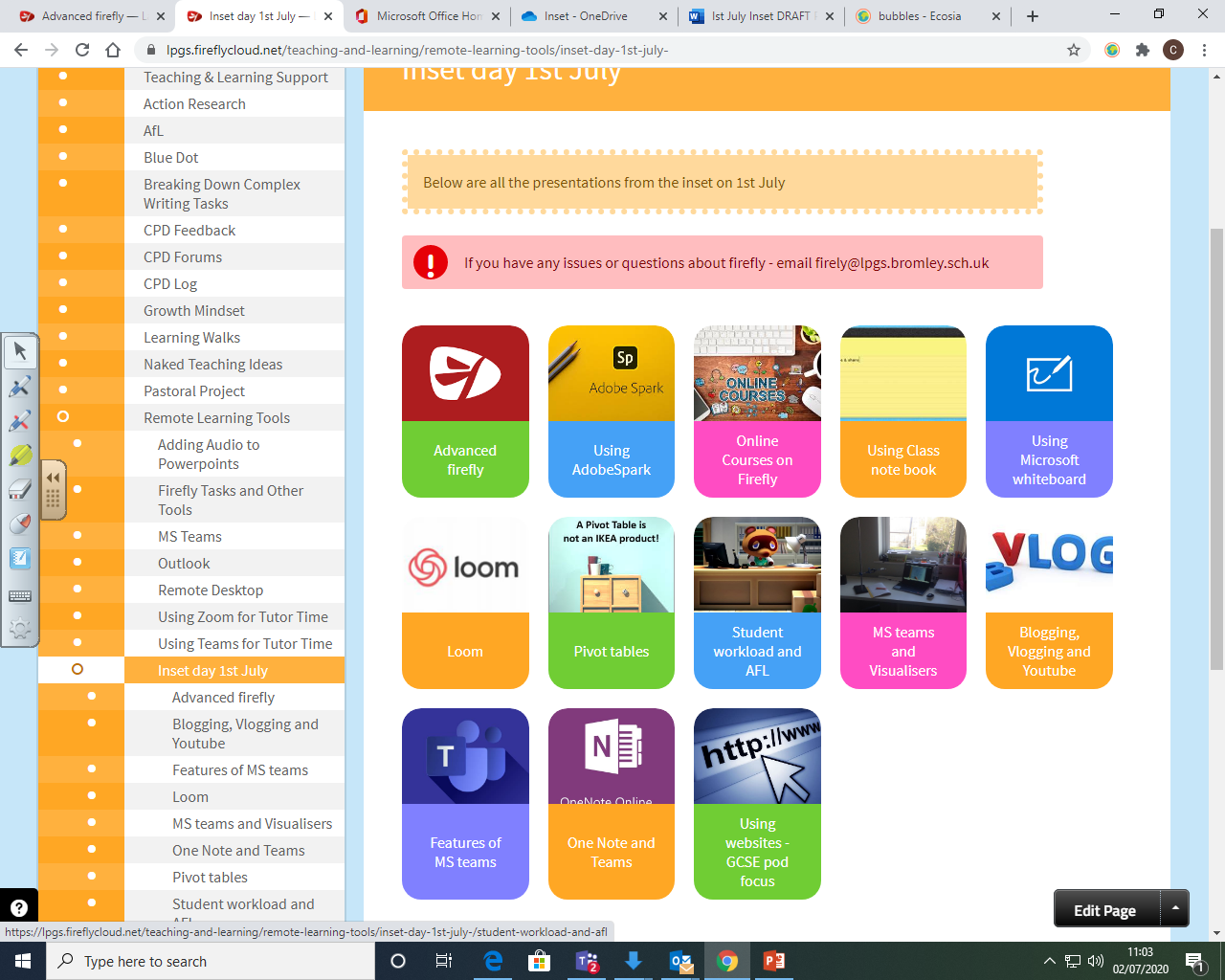Open Blue Dot sidebar link

point(171,158)
